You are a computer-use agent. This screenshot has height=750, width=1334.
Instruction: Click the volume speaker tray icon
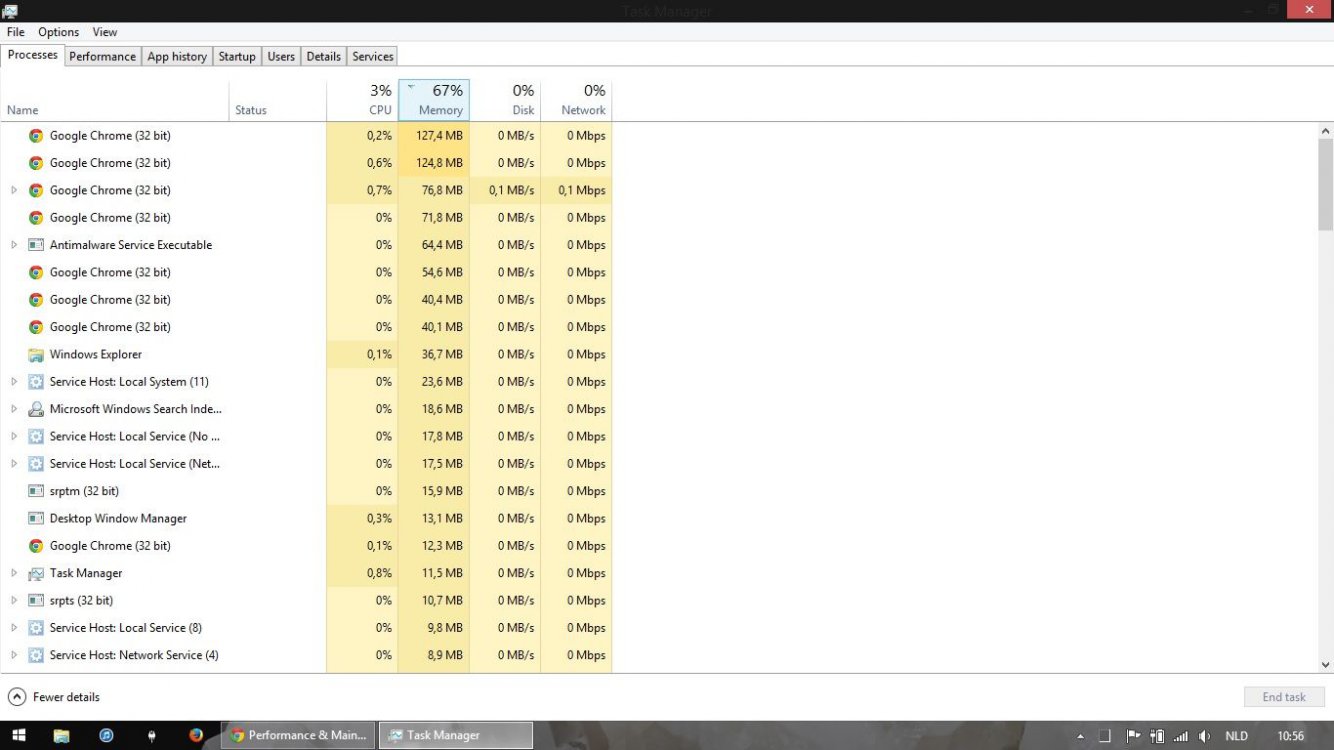1204,735
